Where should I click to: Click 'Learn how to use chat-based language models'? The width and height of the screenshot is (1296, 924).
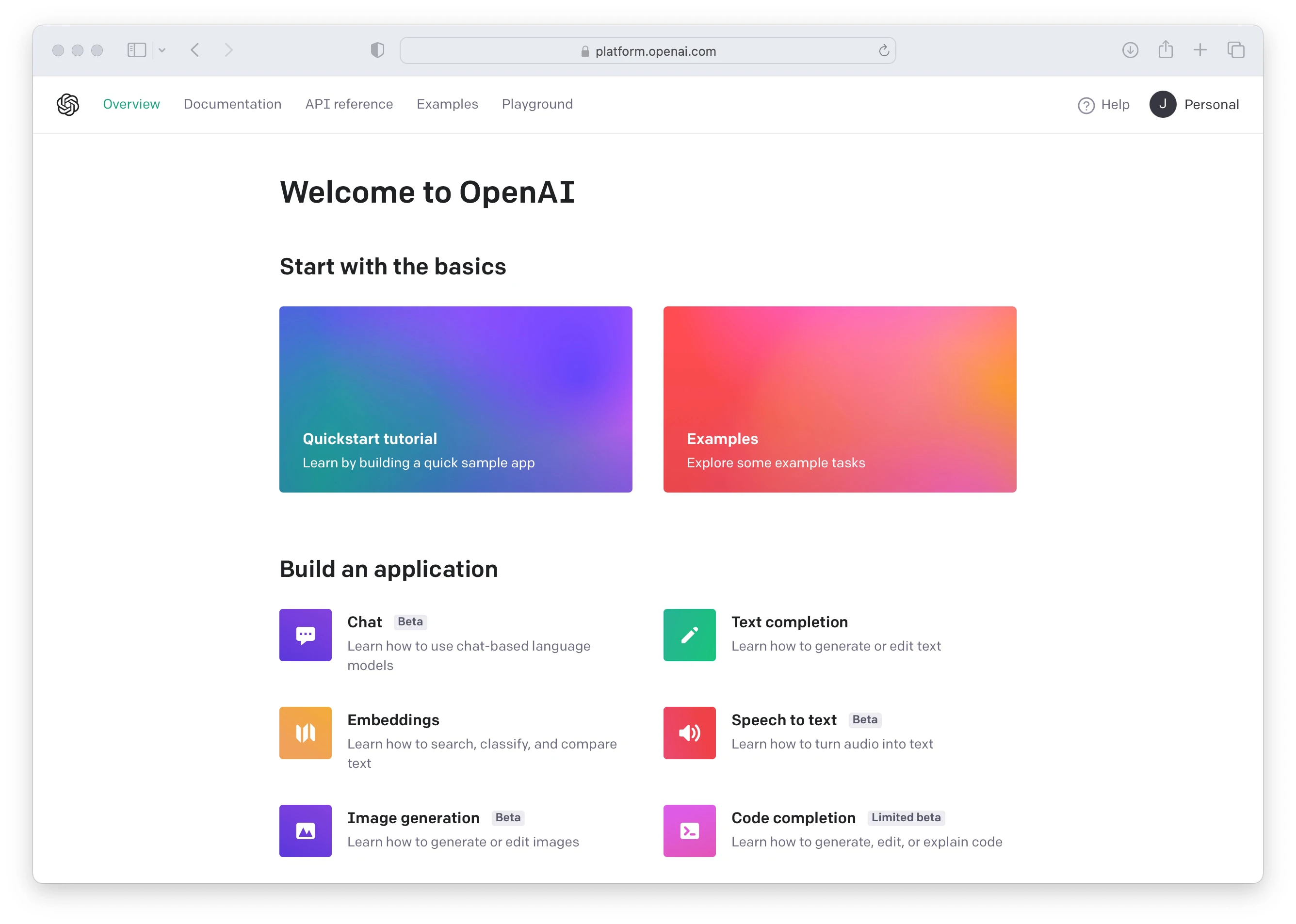coord(469,655)
